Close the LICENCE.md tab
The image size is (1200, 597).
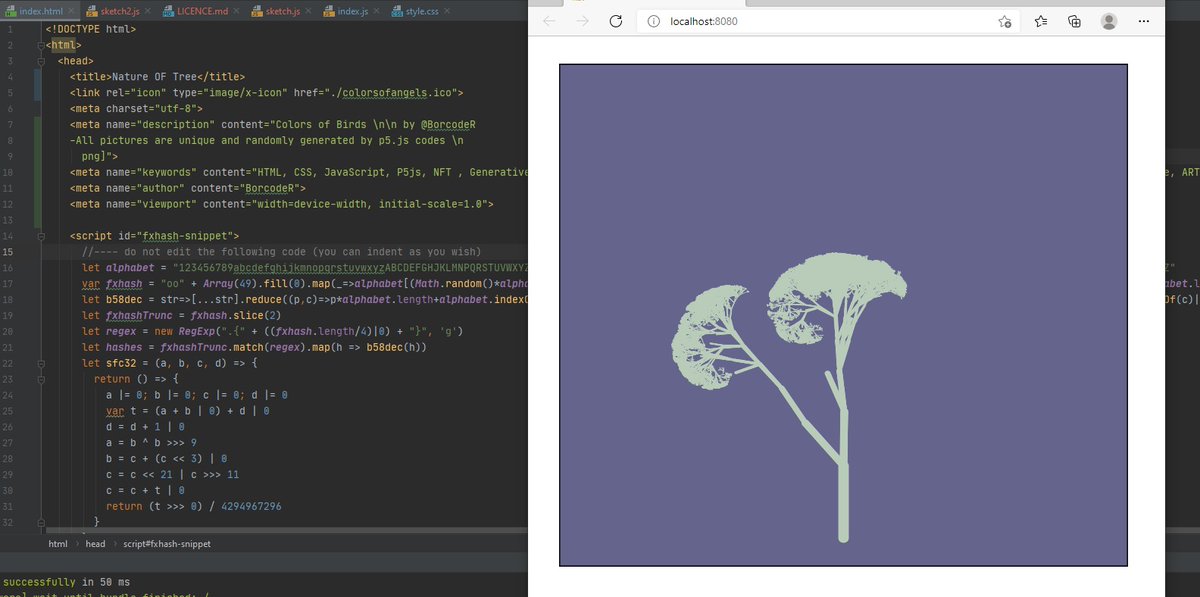click(x=238, y=11)
